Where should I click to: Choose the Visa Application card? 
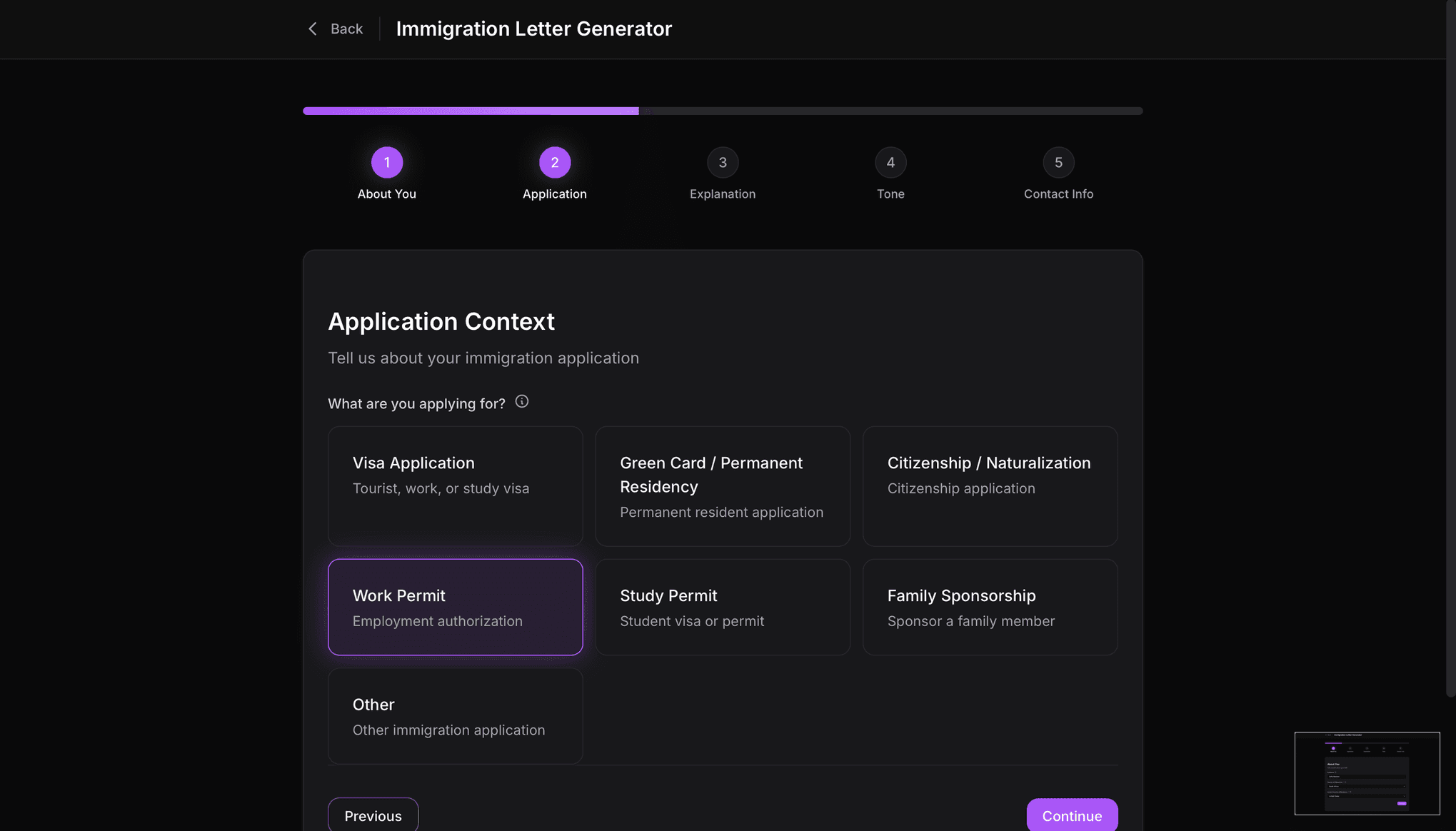[456, 486]
